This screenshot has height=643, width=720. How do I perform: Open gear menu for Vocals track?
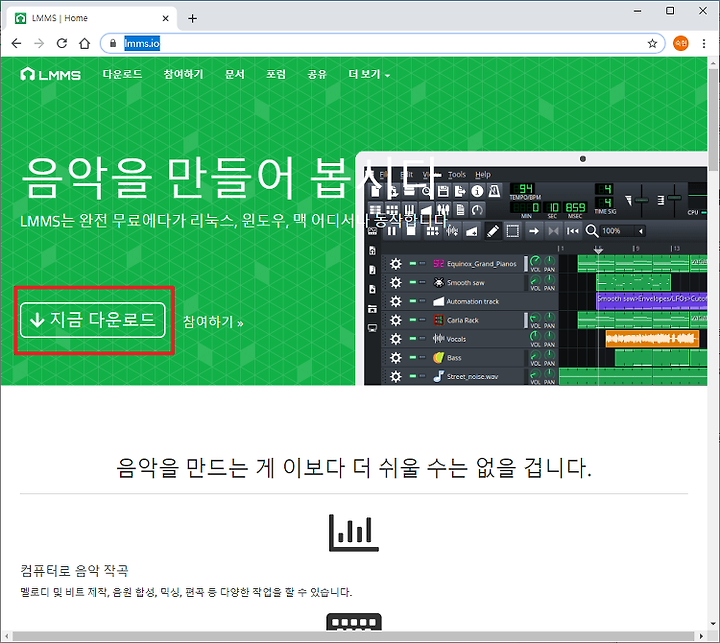pyautogui.click(x=395, y=339)
